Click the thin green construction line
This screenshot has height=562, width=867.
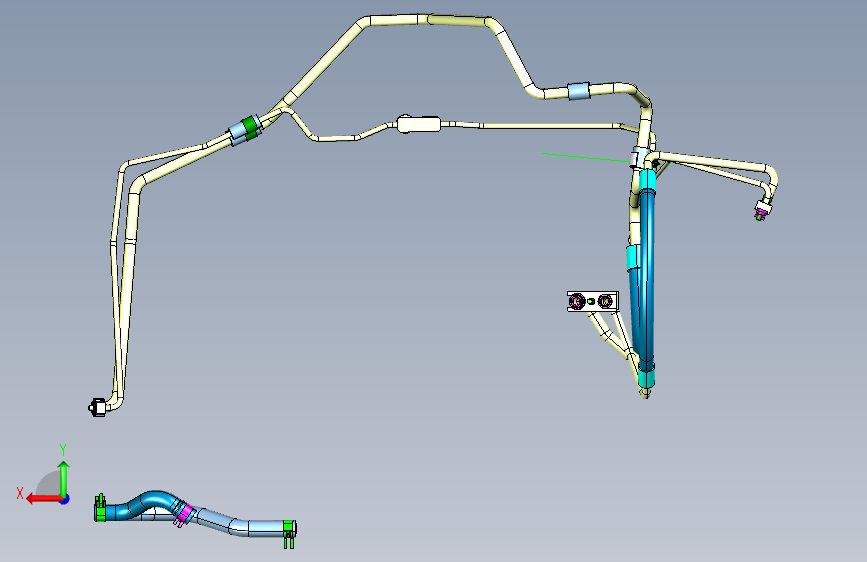[x=586, y=158]
